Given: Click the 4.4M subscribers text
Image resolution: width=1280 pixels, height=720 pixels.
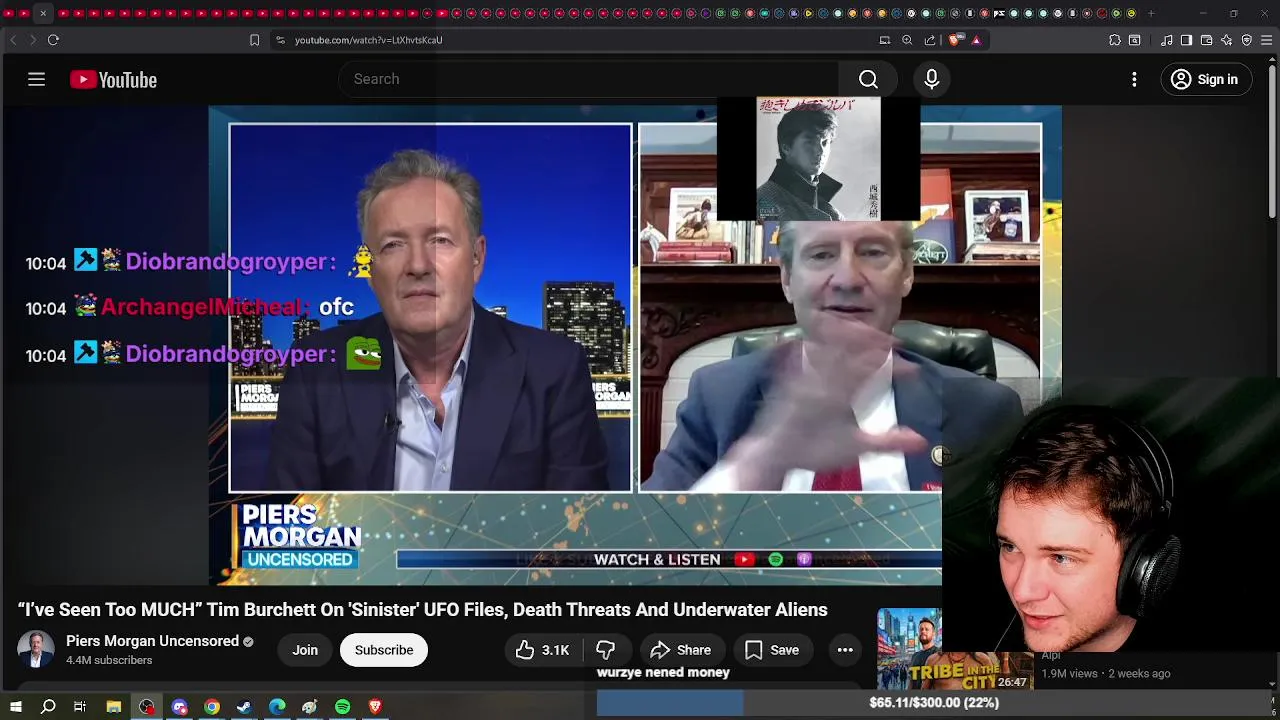Looking at the screenshot, I should 109,660.
